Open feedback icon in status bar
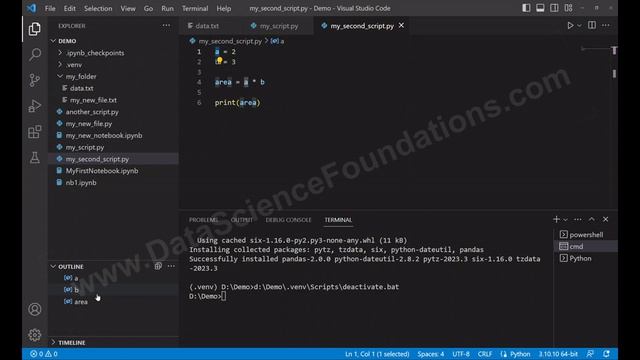Screen dimensions: 640x360 click(590, 354)
